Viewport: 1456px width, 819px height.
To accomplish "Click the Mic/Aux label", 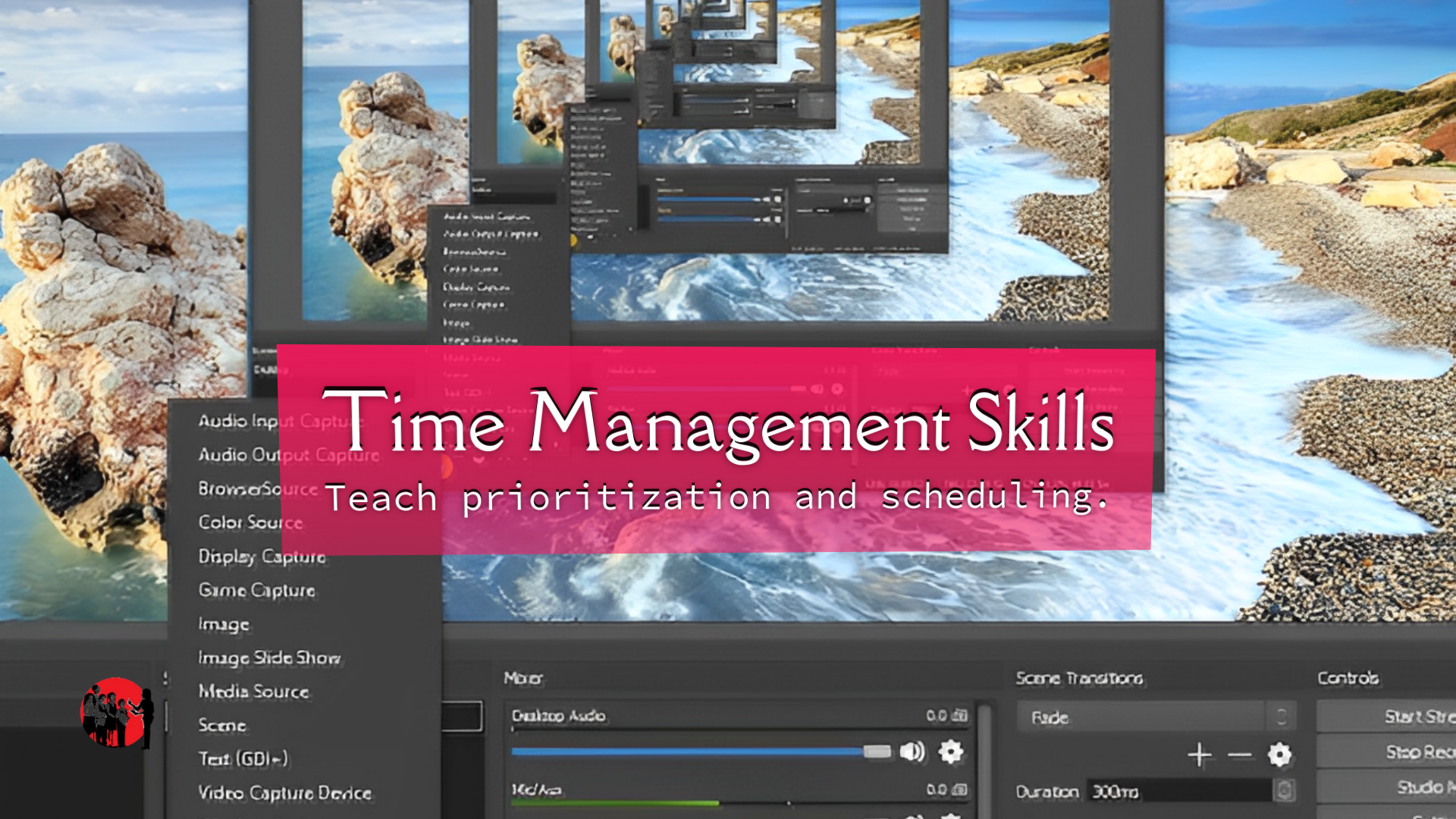I will (x=536, y=789).
